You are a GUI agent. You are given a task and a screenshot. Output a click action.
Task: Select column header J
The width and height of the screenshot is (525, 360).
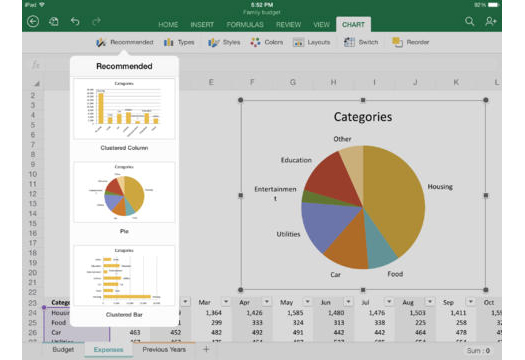click(415, 82)
